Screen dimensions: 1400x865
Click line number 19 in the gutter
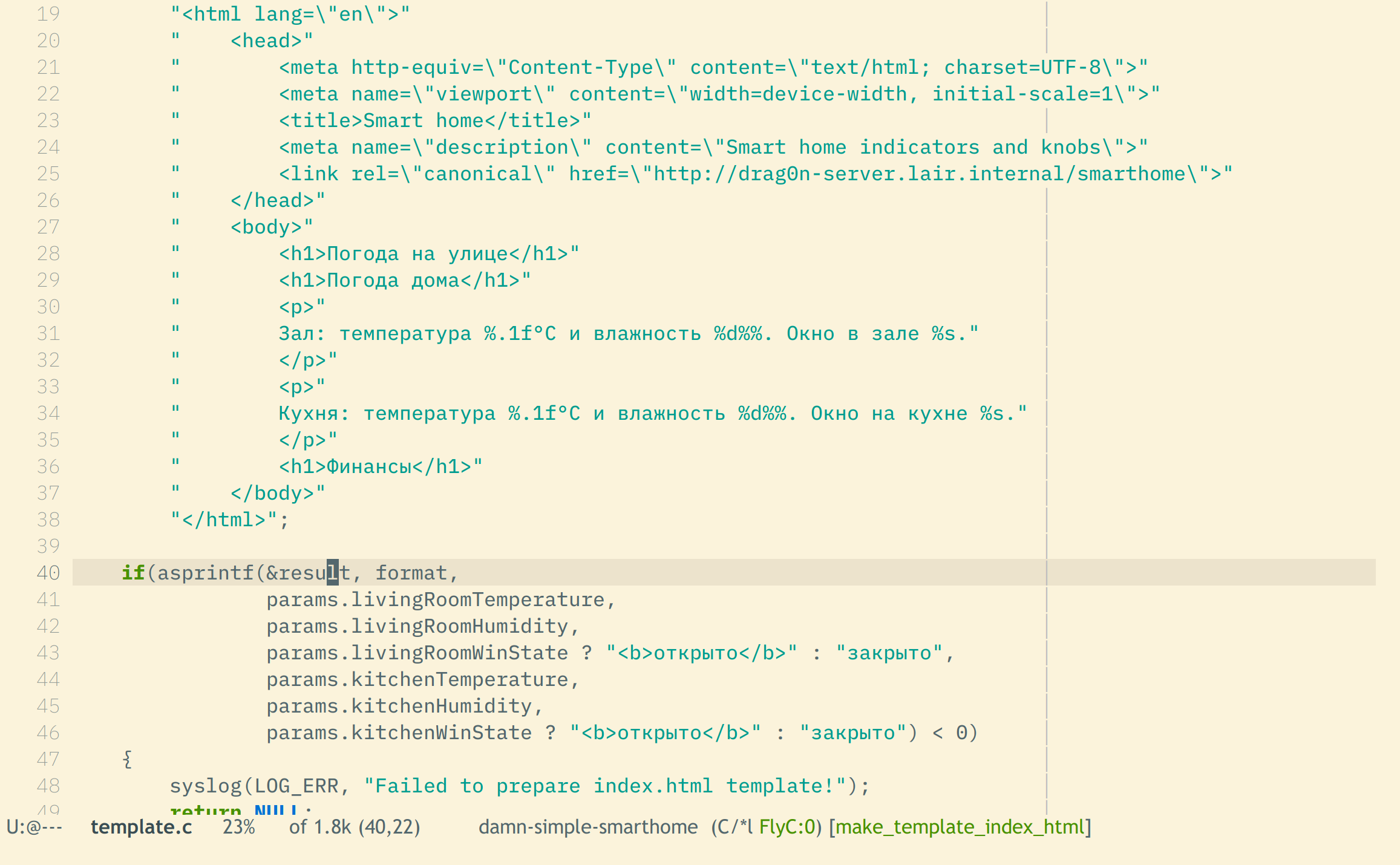(x=48, y=14)
